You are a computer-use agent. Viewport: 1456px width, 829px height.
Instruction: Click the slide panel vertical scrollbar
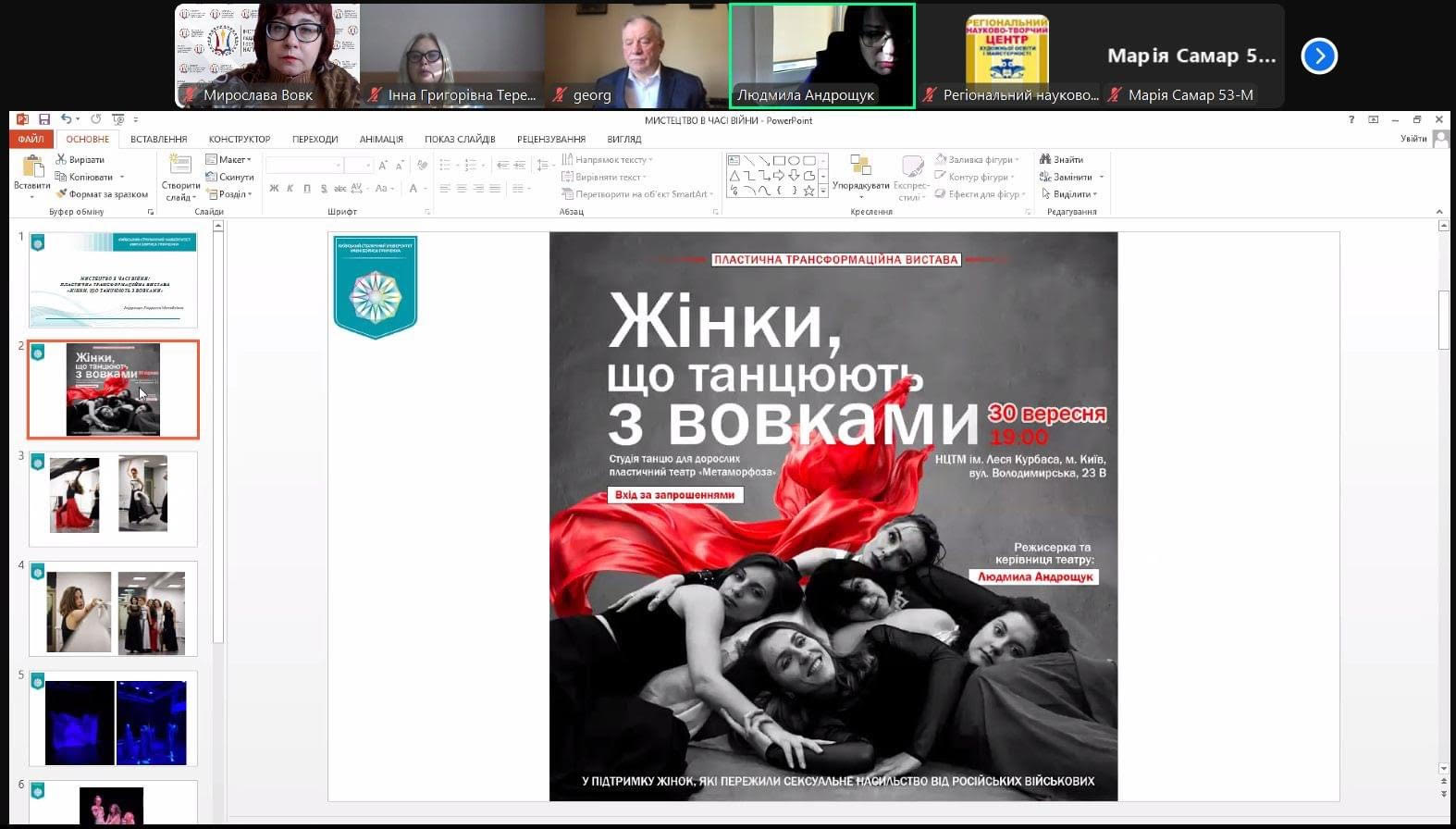(218, 435)
